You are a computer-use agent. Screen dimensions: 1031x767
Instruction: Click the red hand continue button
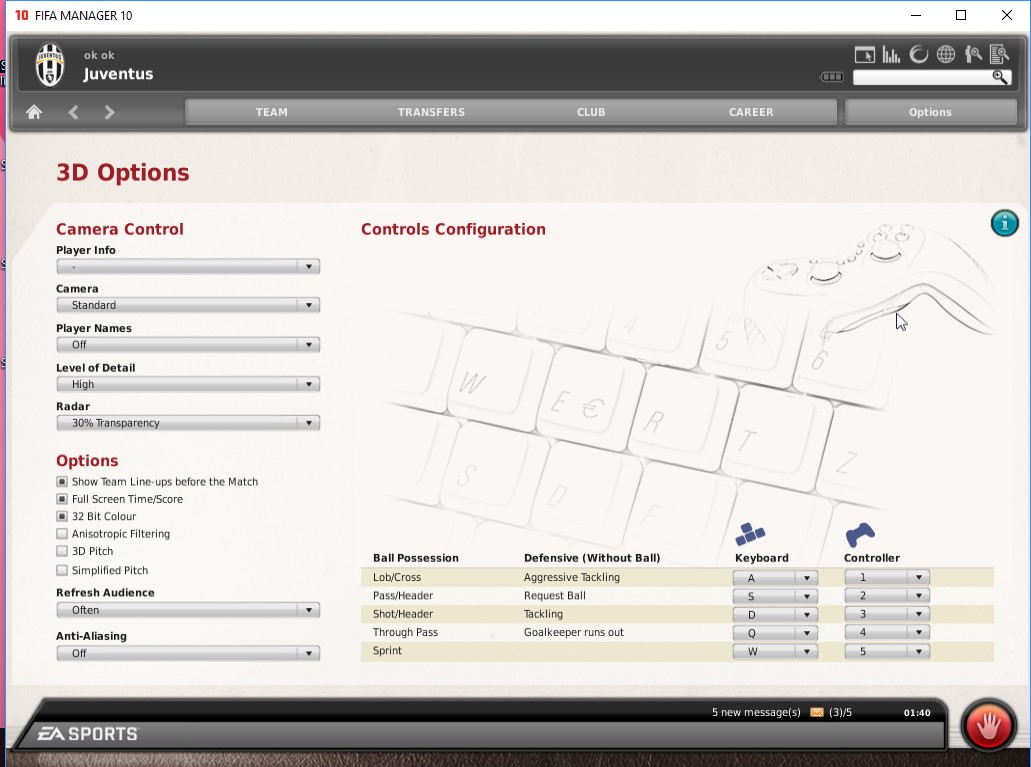tap(988, 726)
